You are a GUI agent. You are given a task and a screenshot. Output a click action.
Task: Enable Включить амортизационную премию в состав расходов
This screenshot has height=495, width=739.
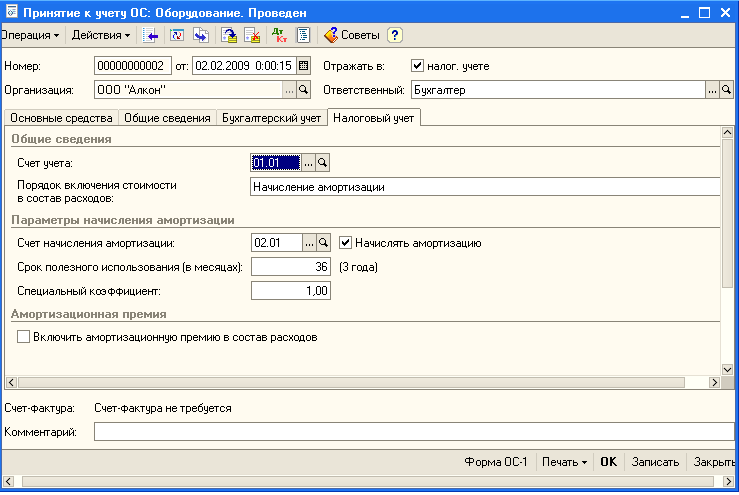[x=24, y=338]
